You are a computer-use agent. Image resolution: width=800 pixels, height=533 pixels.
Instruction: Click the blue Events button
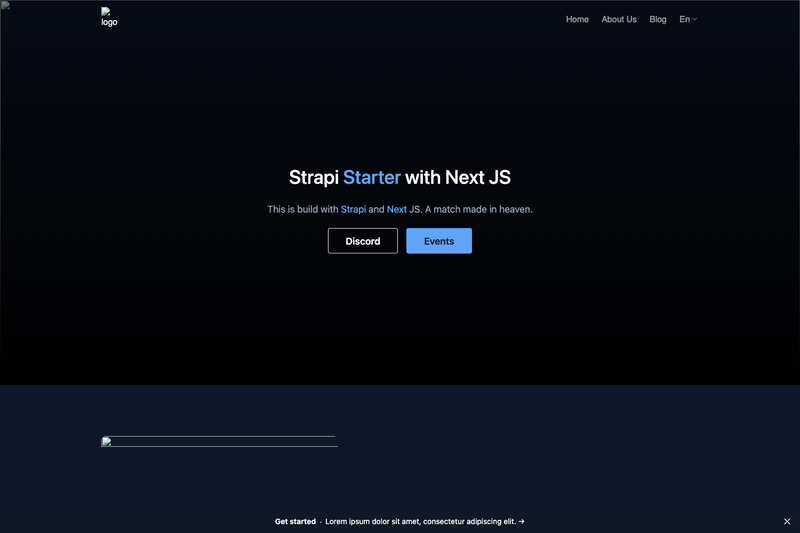[x=439, y=241]
